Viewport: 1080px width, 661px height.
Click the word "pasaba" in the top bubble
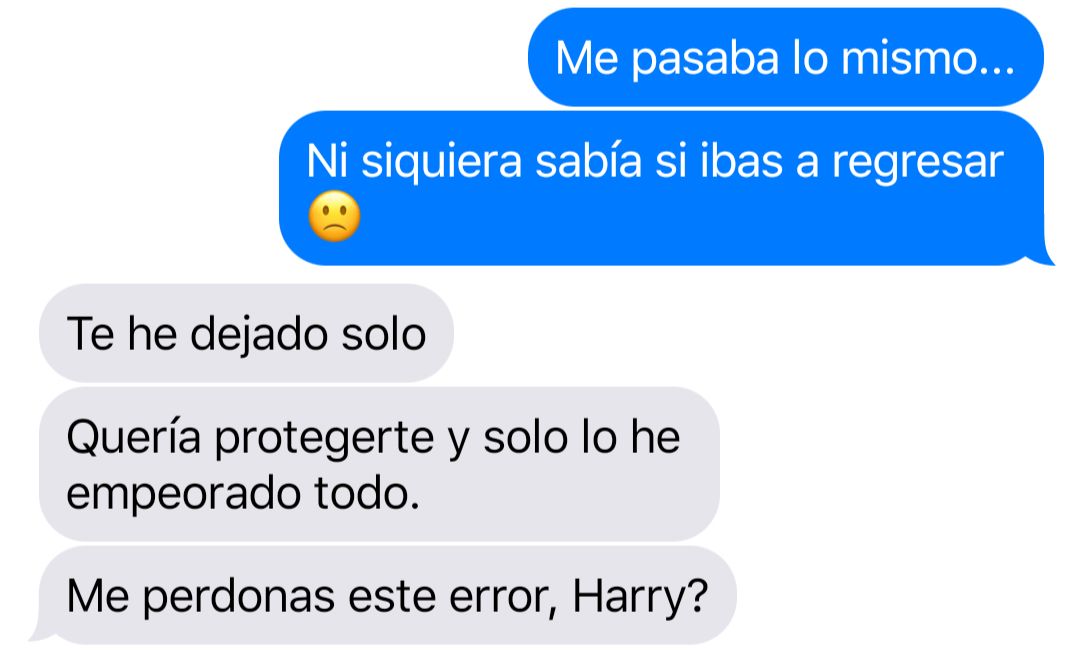[x=705, y=59]
